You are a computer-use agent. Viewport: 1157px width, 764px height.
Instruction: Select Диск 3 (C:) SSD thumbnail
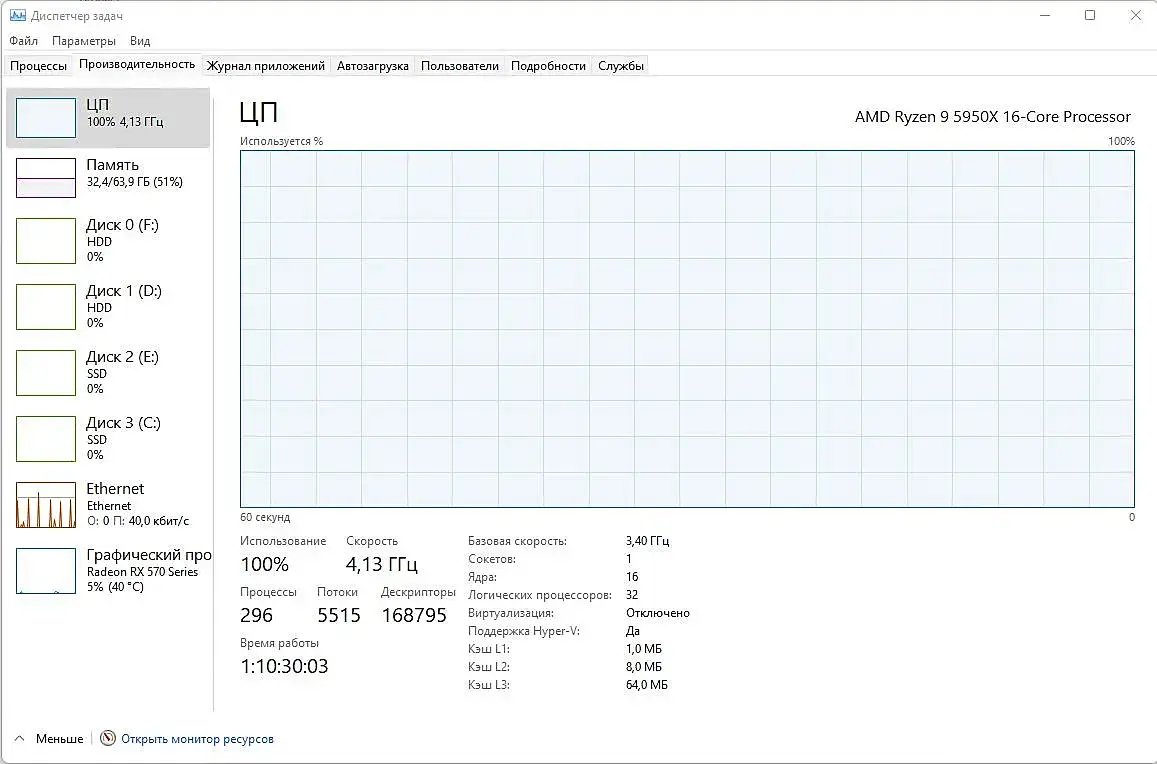(46, 439)
